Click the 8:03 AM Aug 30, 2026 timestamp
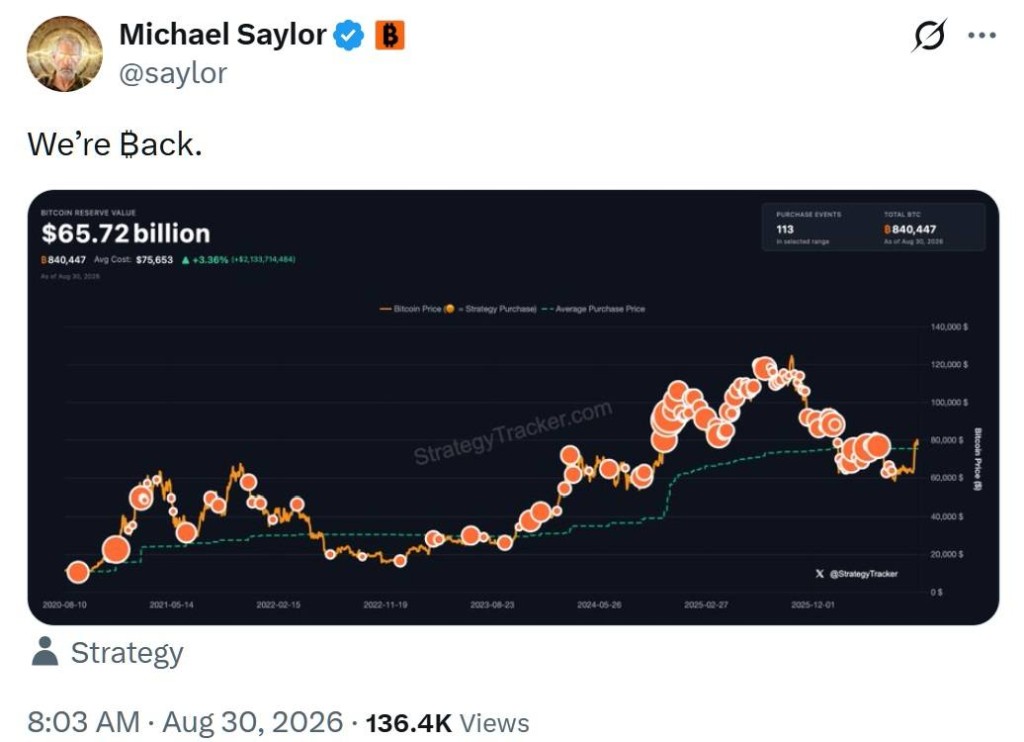1024x742 pixels. click(185, 722)
